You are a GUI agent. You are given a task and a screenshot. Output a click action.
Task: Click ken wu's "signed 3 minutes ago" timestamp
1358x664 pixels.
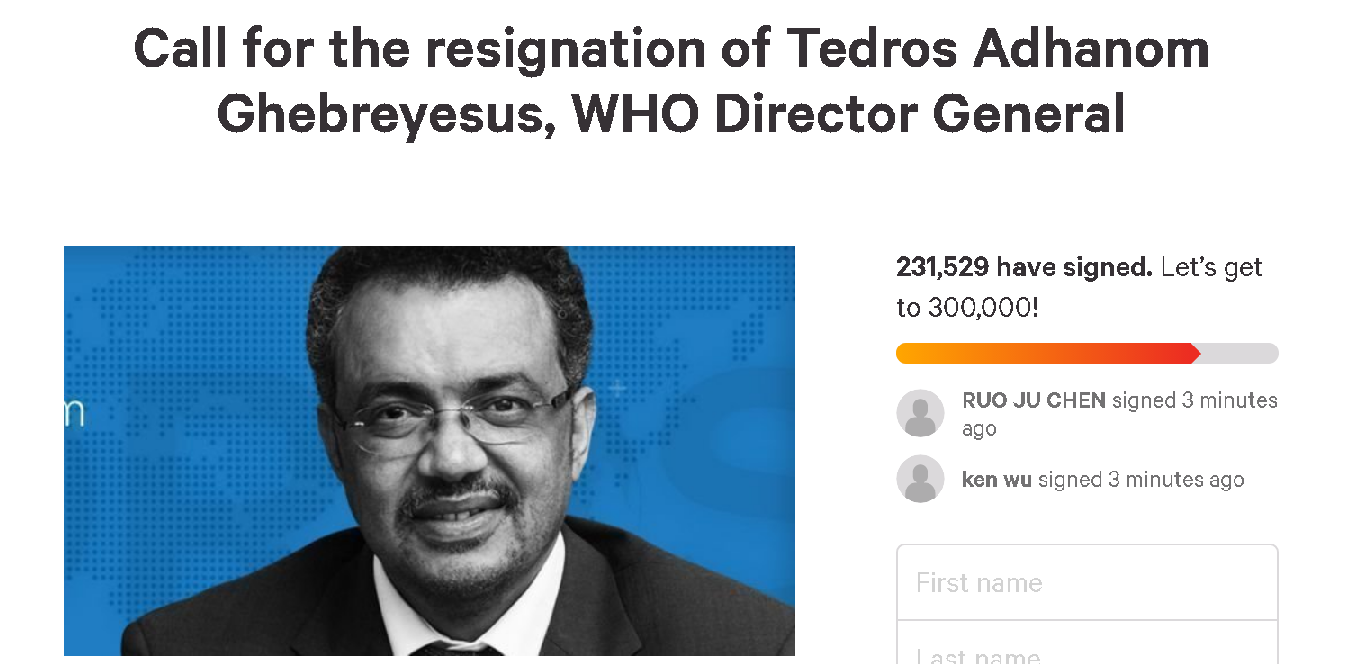(1141, 480)
